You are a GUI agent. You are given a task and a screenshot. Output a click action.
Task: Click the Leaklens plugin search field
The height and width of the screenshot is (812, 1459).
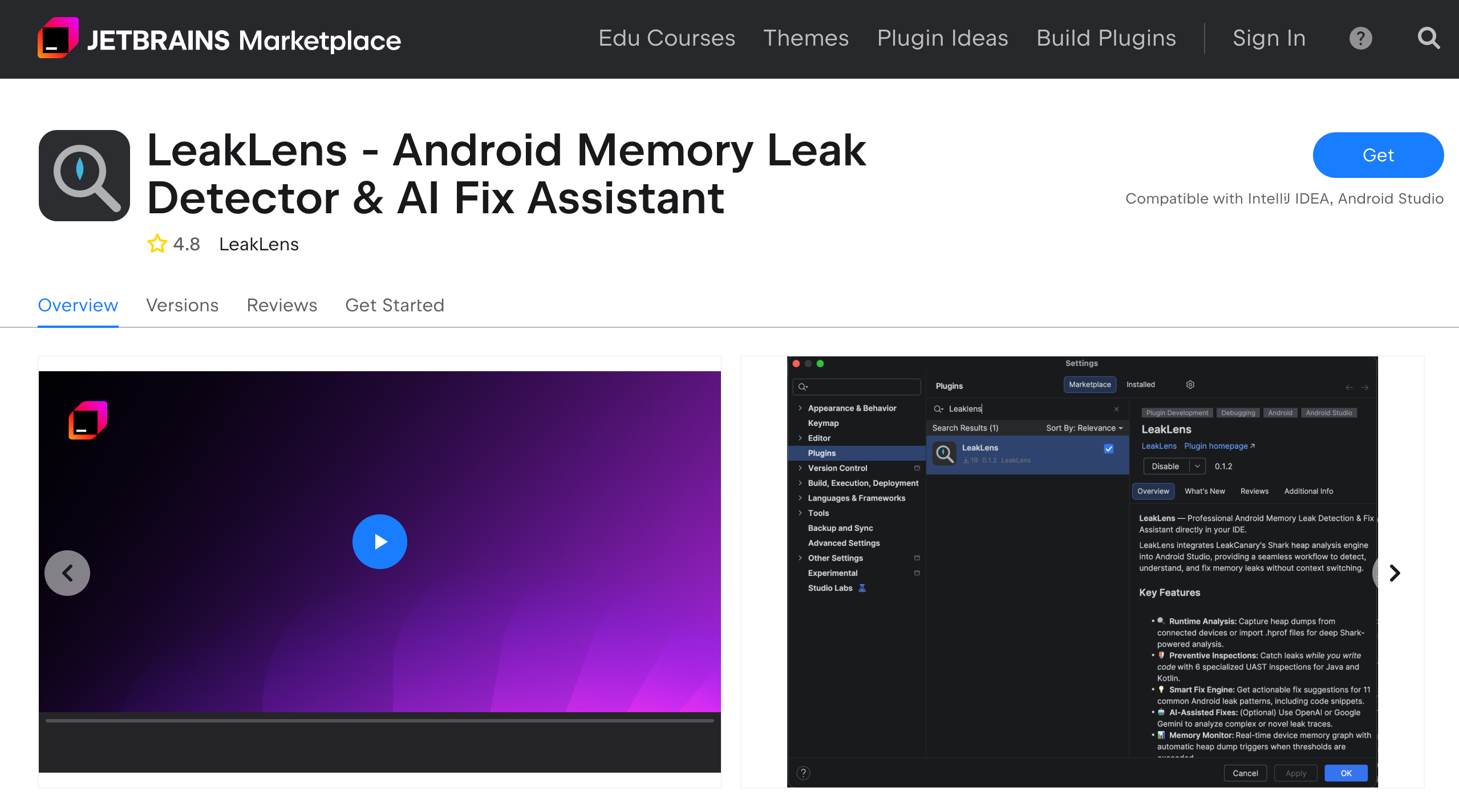[x=1027, y=409]
